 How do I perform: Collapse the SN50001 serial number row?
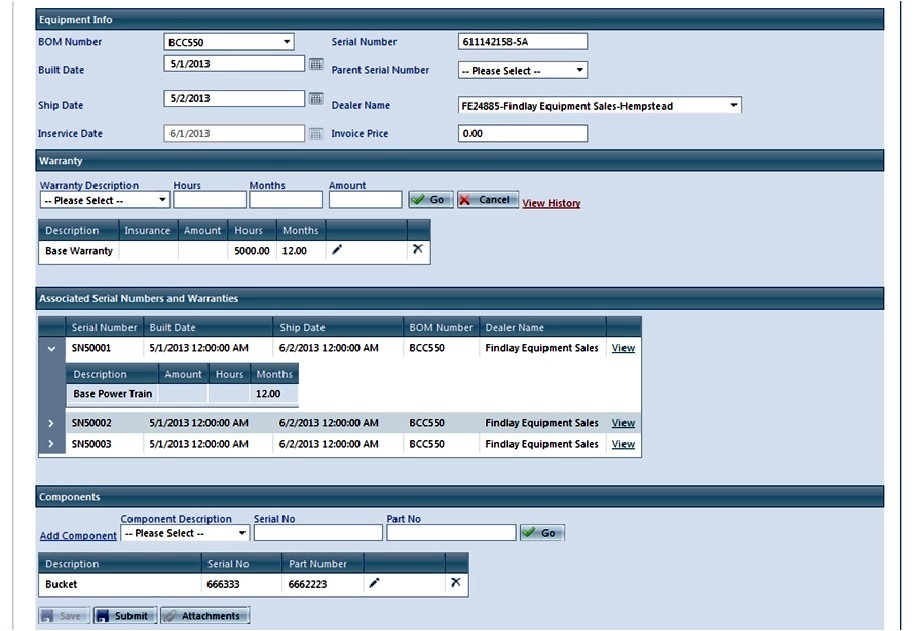pyautogui.click(x=52, y=348)
